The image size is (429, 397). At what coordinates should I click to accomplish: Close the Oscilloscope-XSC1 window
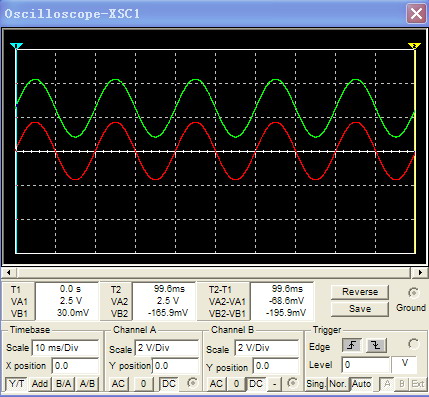click(416, 14)
